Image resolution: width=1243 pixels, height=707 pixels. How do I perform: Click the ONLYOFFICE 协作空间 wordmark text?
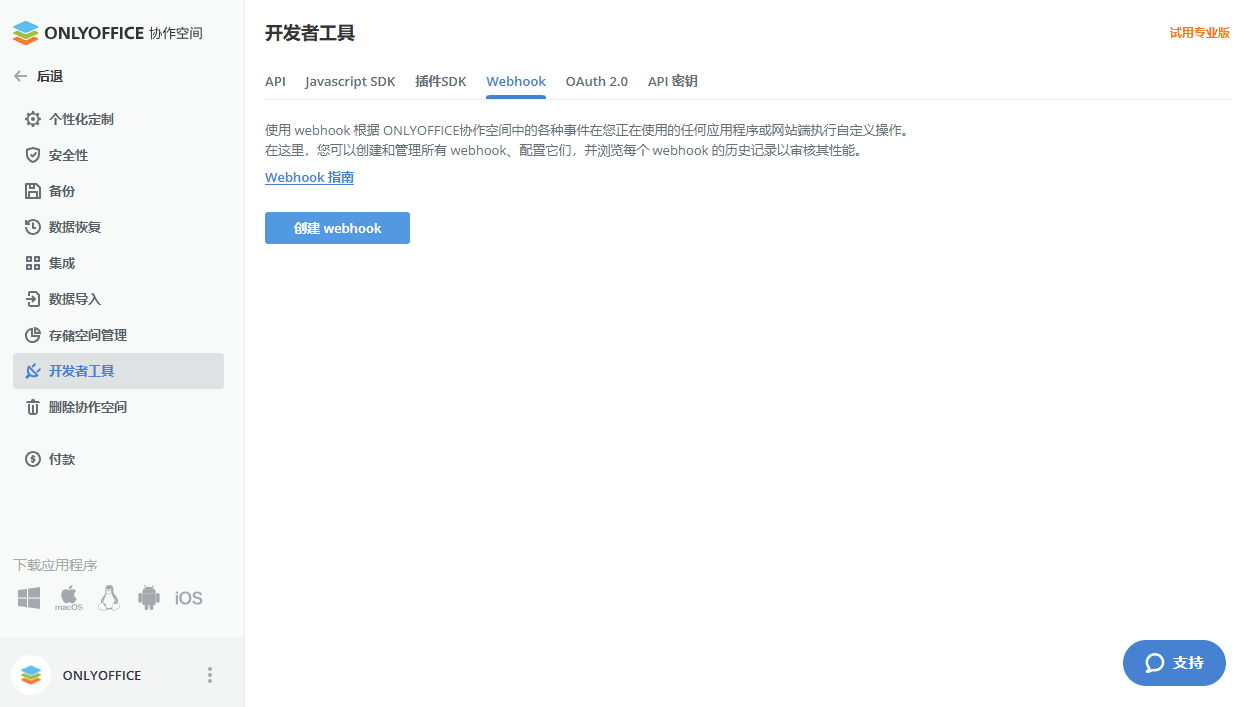(x=124, y=33)
